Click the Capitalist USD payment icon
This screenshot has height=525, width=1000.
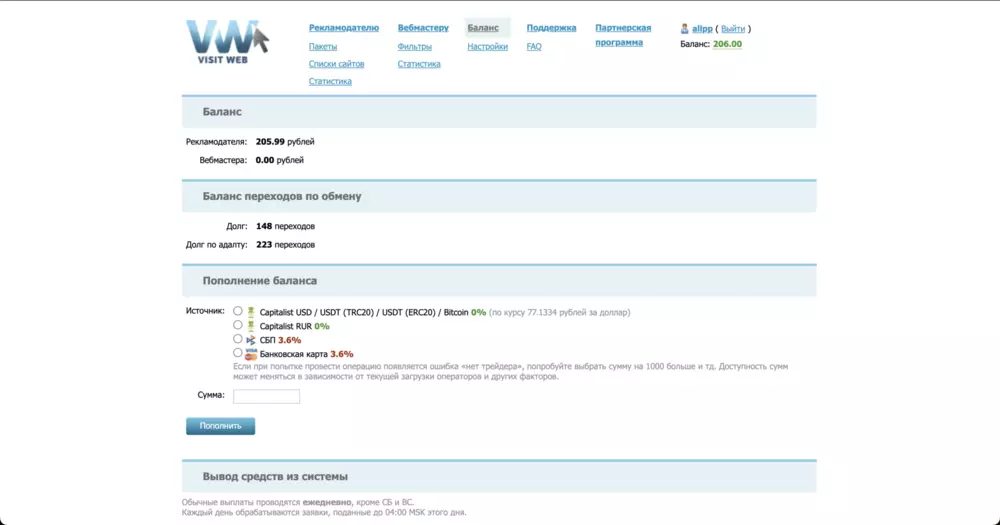[x=251, y=312]
